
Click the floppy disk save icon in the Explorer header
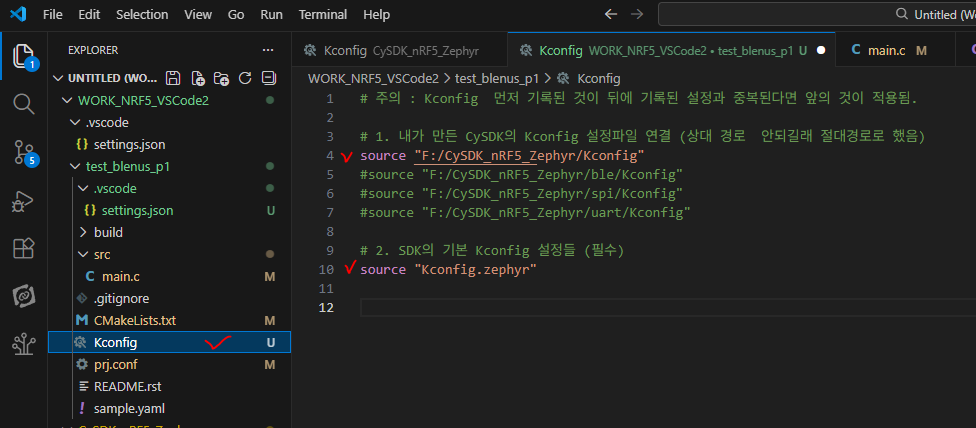[x=174, y=78]
